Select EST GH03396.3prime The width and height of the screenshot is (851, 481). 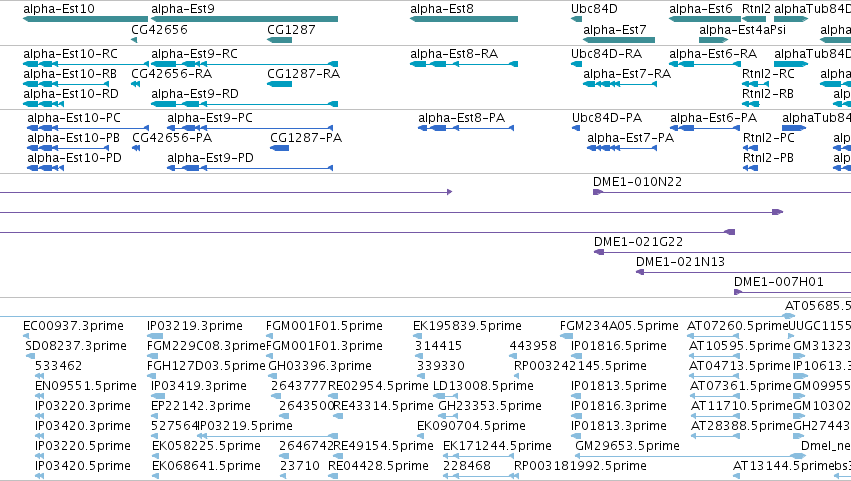[273, 376]
